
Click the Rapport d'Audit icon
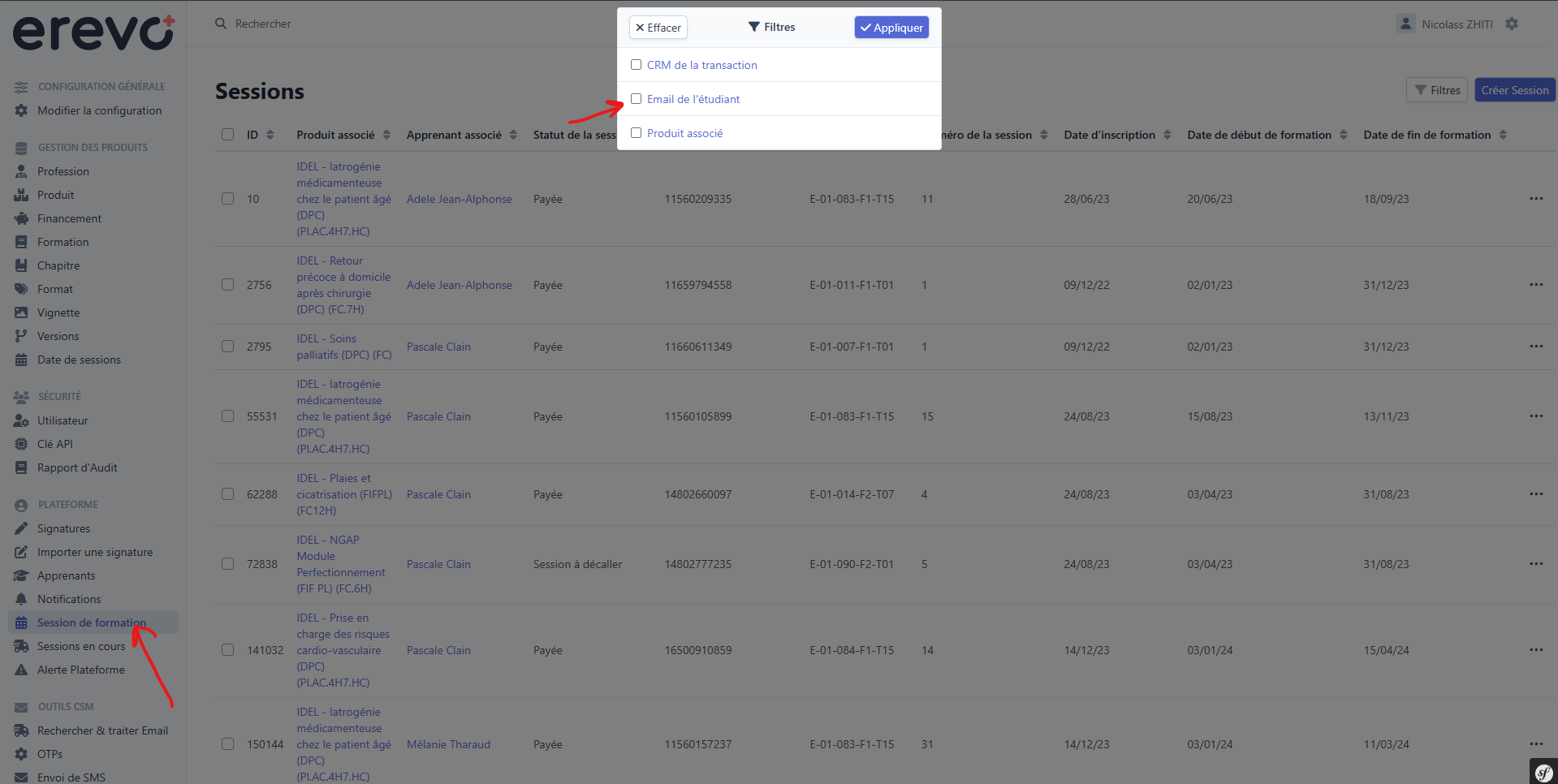pyautogui.click(x=21, y=467)
